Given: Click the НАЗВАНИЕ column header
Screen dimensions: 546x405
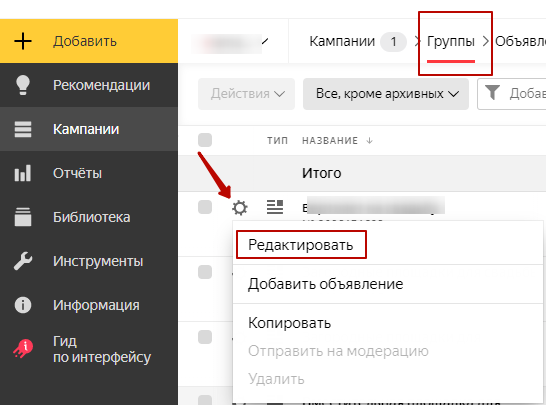Looking at the screenshot, I should point(330,141).
